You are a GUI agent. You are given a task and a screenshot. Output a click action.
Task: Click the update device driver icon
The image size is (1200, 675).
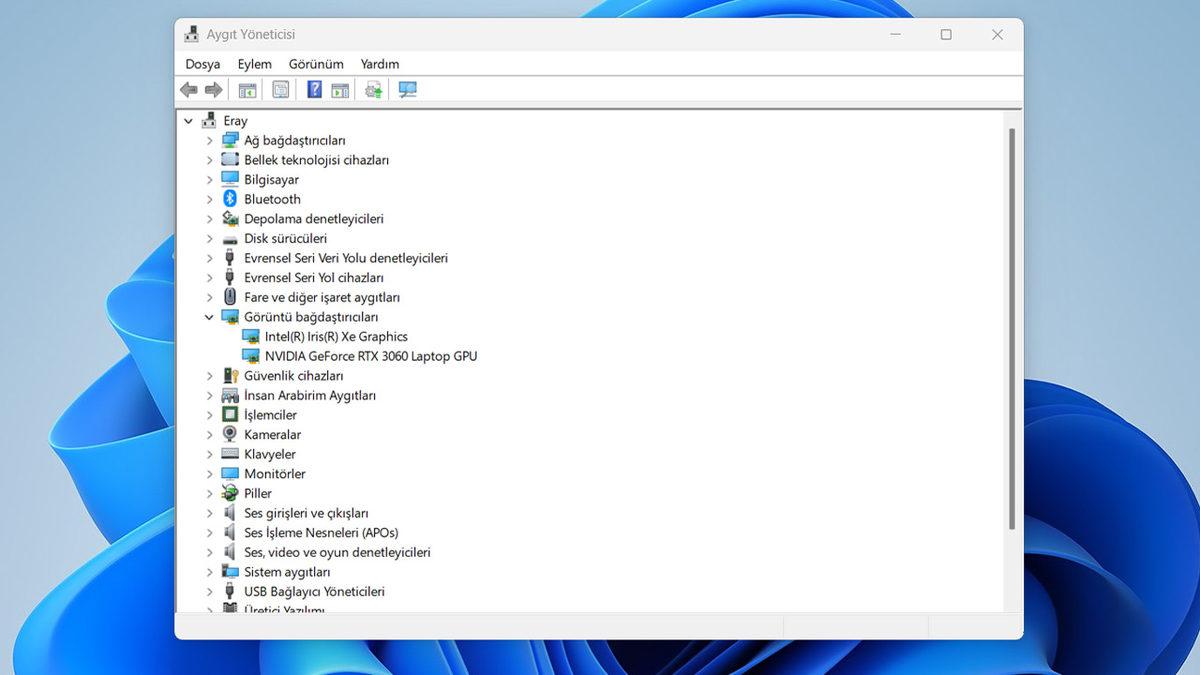pos(374,90)
